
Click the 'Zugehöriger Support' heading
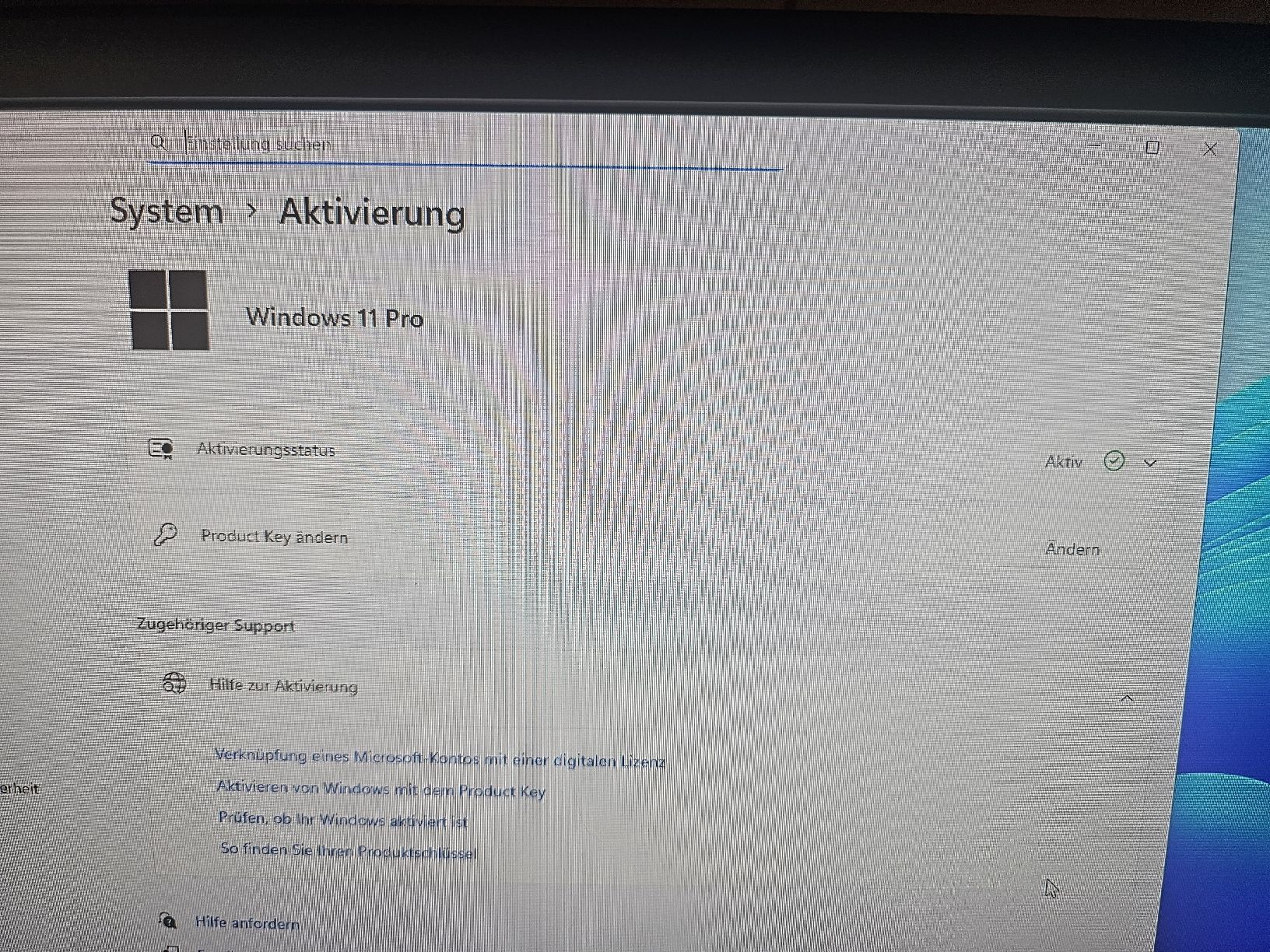pos(216,625)
